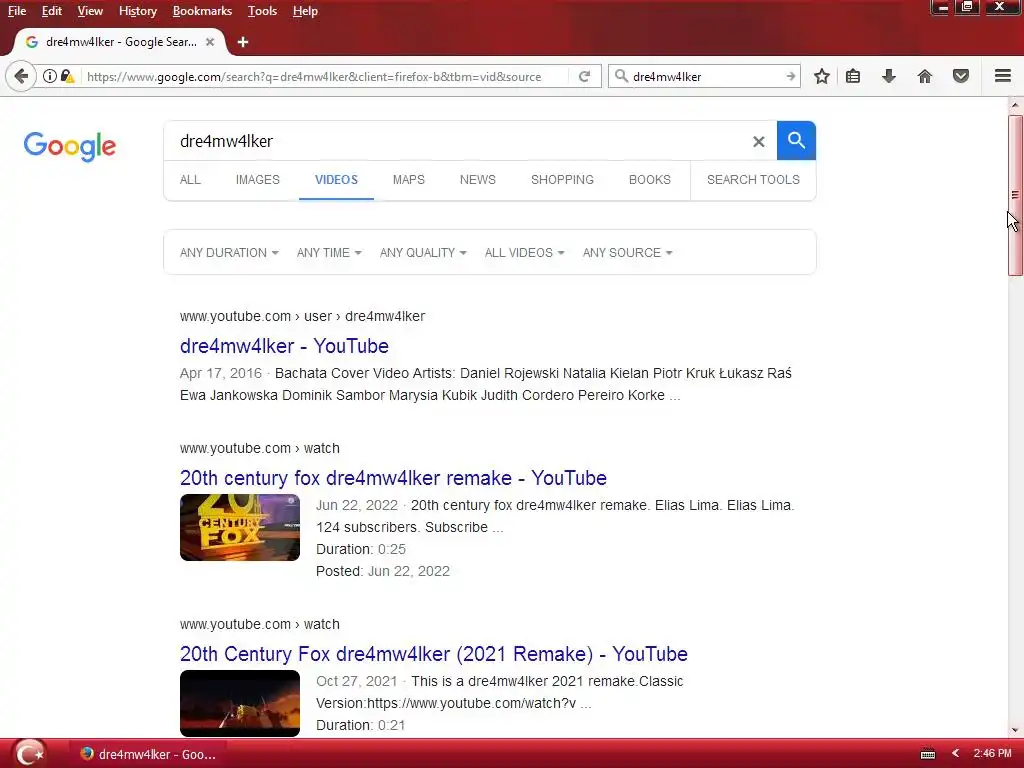Image resolution: width=1024 pixels, height=768 pixels.
Task: Show hidden tray icons chevron
Action: (x=955, y=754)
